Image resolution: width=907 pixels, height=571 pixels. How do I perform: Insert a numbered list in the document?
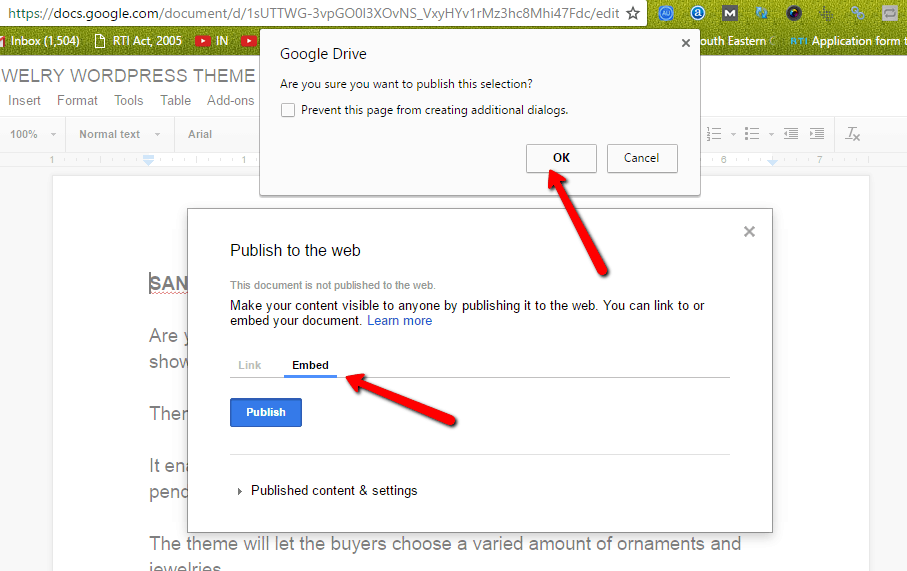click(x=714, y=134)
